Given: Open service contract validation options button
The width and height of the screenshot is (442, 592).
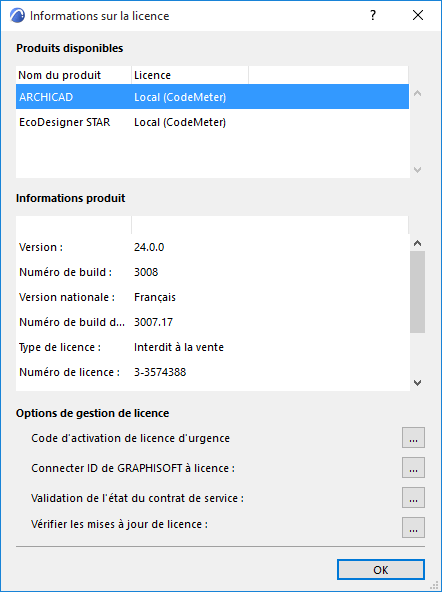Looking at the screenshot, I should [x=413, y=497].
